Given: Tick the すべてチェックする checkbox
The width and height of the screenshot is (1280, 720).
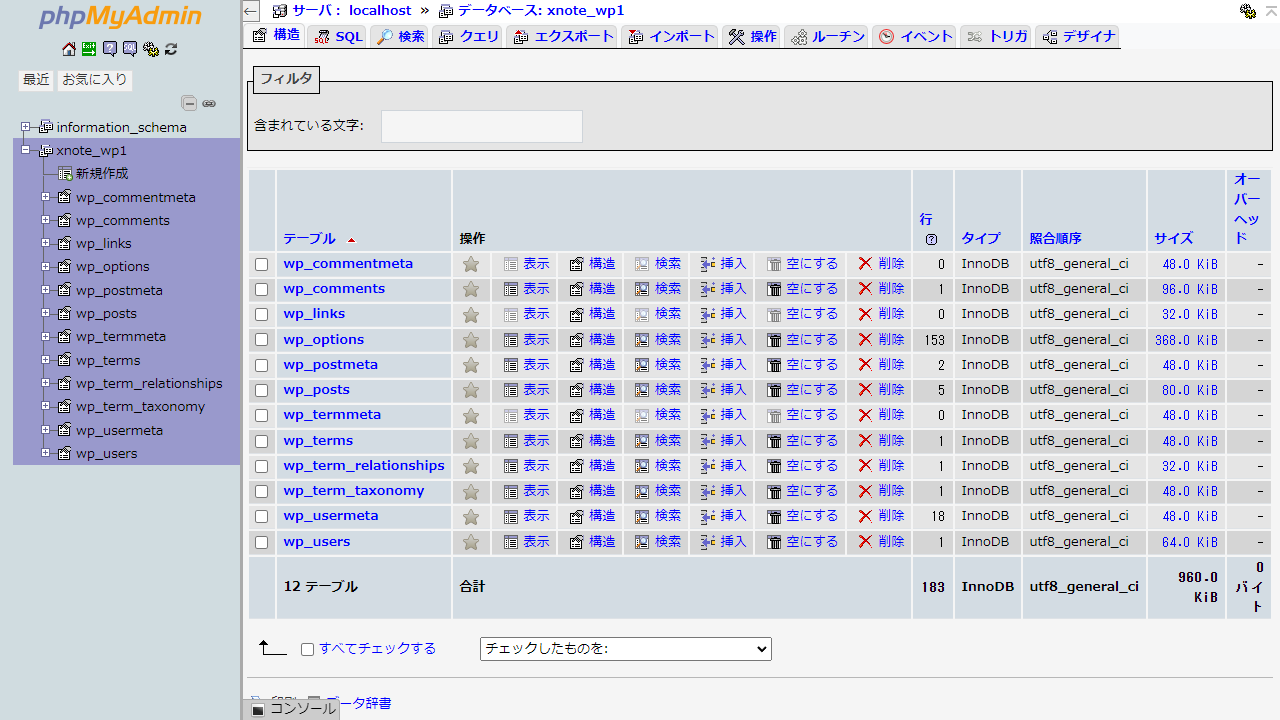Looking at the screenshot, I should pyautogui.click(x=308, y=649).
